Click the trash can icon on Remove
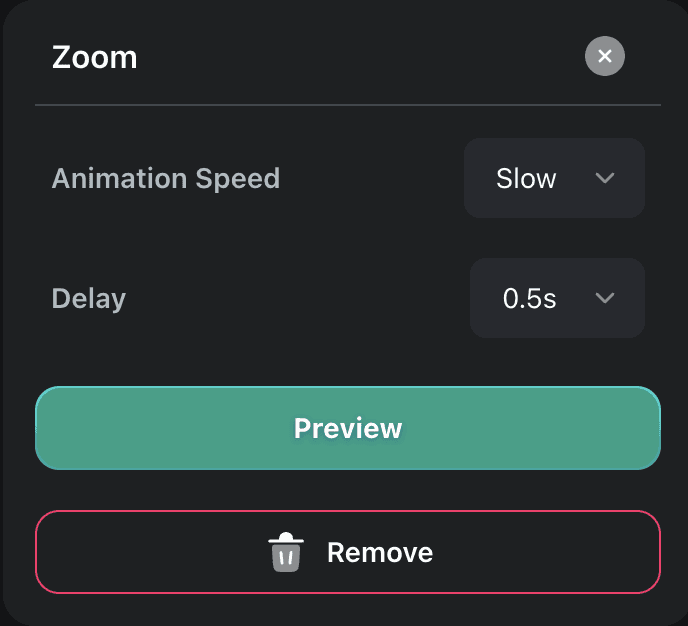The height and width of the screenshot is (626, 688). (286, 552)
